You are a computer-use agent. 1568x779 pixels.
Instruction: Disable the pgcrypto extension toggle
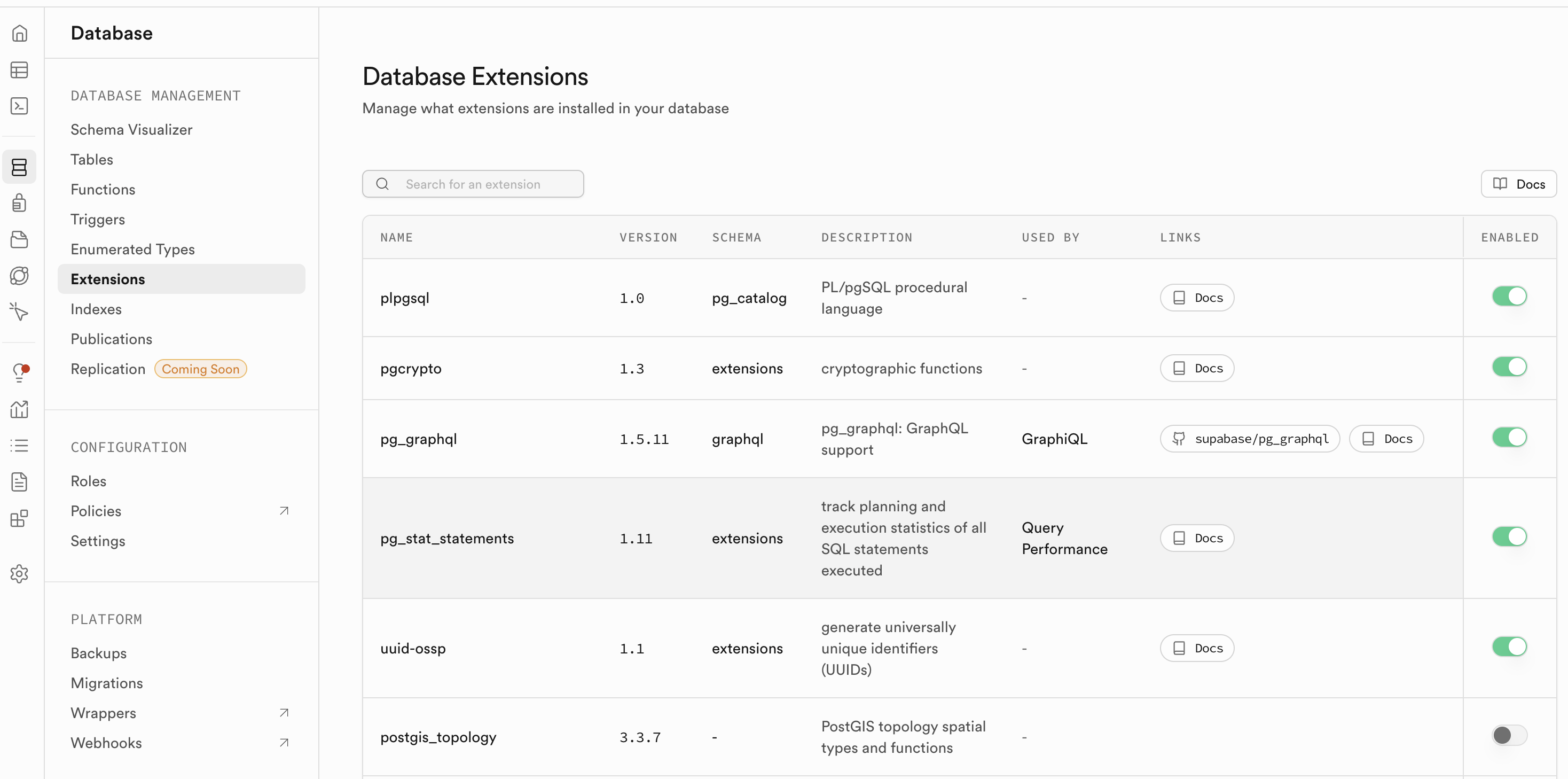pos(1509,367)
